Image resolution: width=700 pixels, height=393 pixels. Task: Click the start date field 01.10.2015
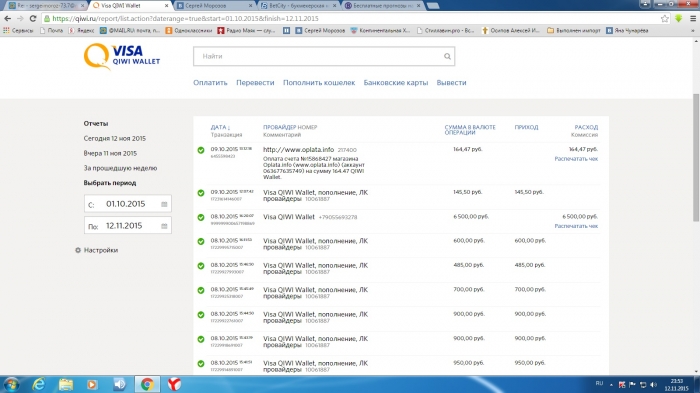point(128,204)
